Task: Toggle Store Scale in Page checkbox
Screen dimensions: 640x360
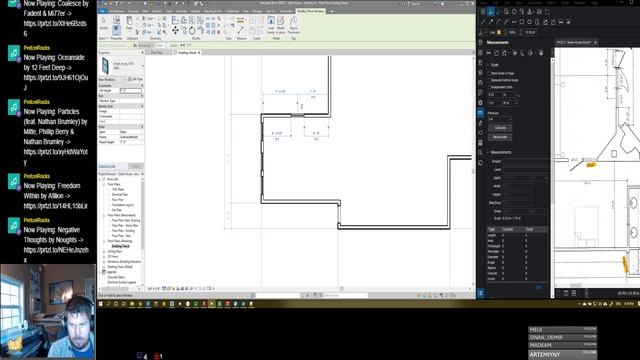Action: [x=489, y=73]
